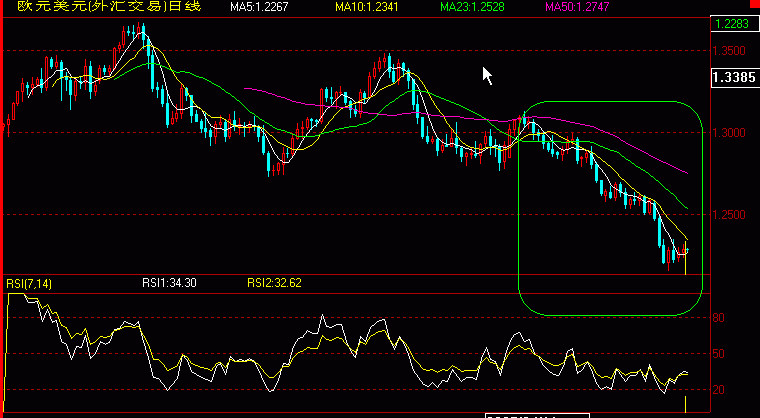Image resolution: width=760 pixels, height=418 pixels.
Task: Click the 1.3500 price axis label
Action: [728, 51]
